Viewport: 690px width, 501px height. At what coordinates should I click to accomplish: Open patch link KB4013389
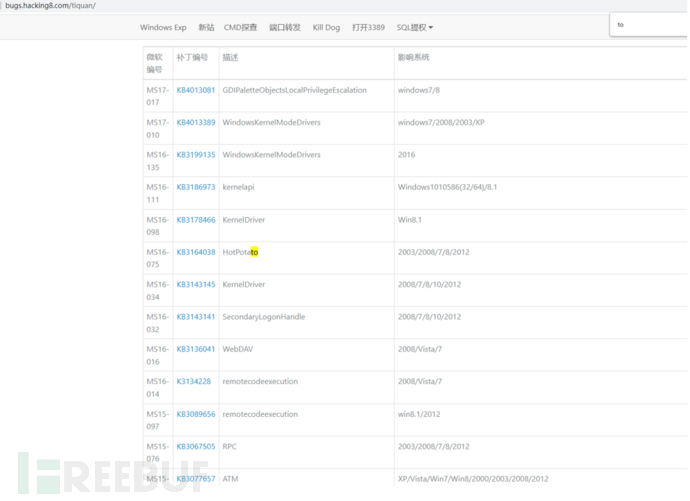196,122
